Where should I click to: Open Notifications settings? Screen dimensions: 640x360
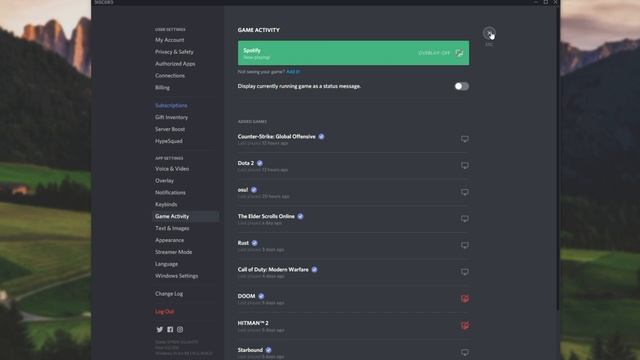pos(170,192)
